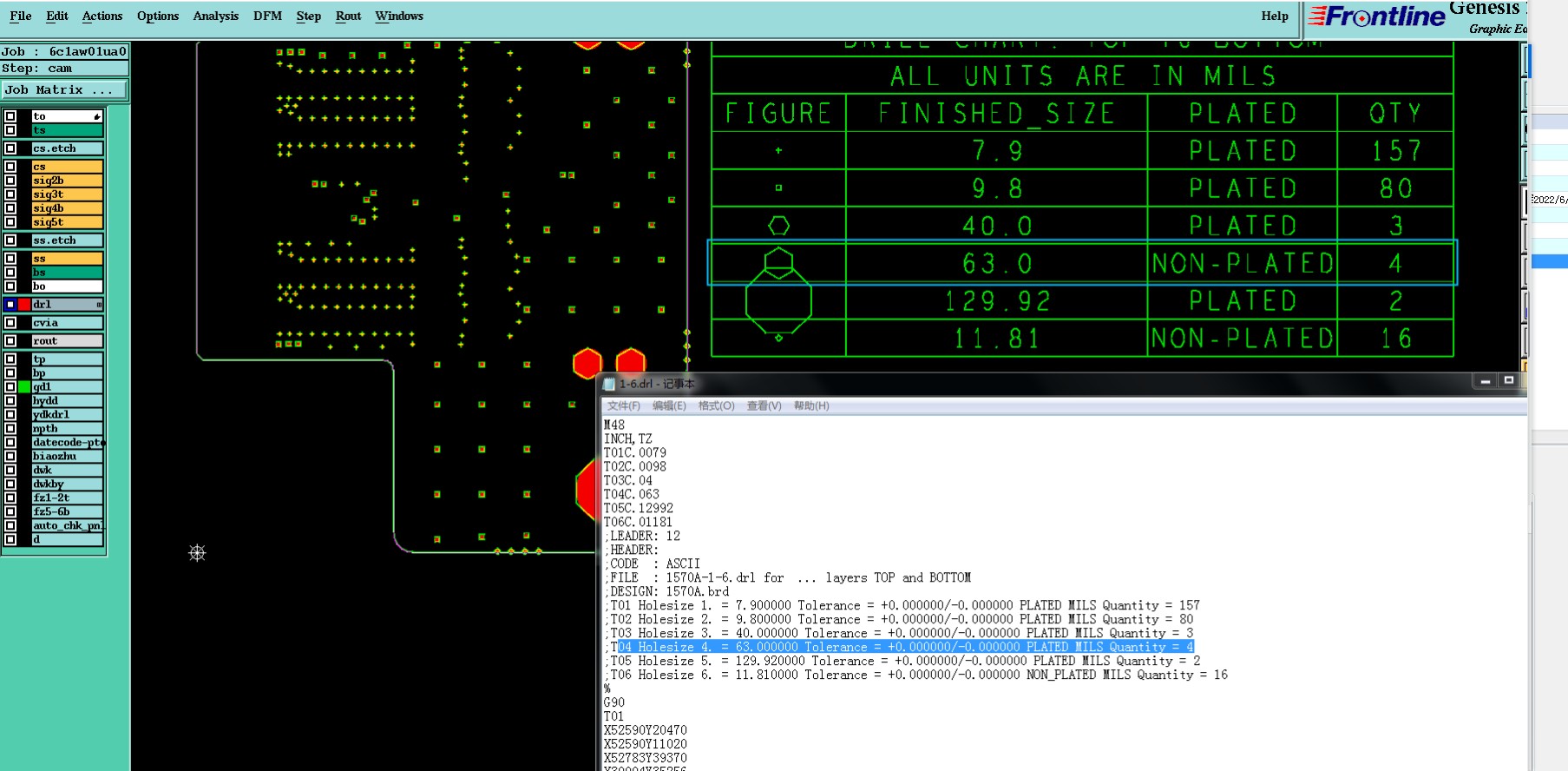Click the plus figure in the 7.9 chart row
This screenshot has height=771, width=1568.
pos(778,150)
